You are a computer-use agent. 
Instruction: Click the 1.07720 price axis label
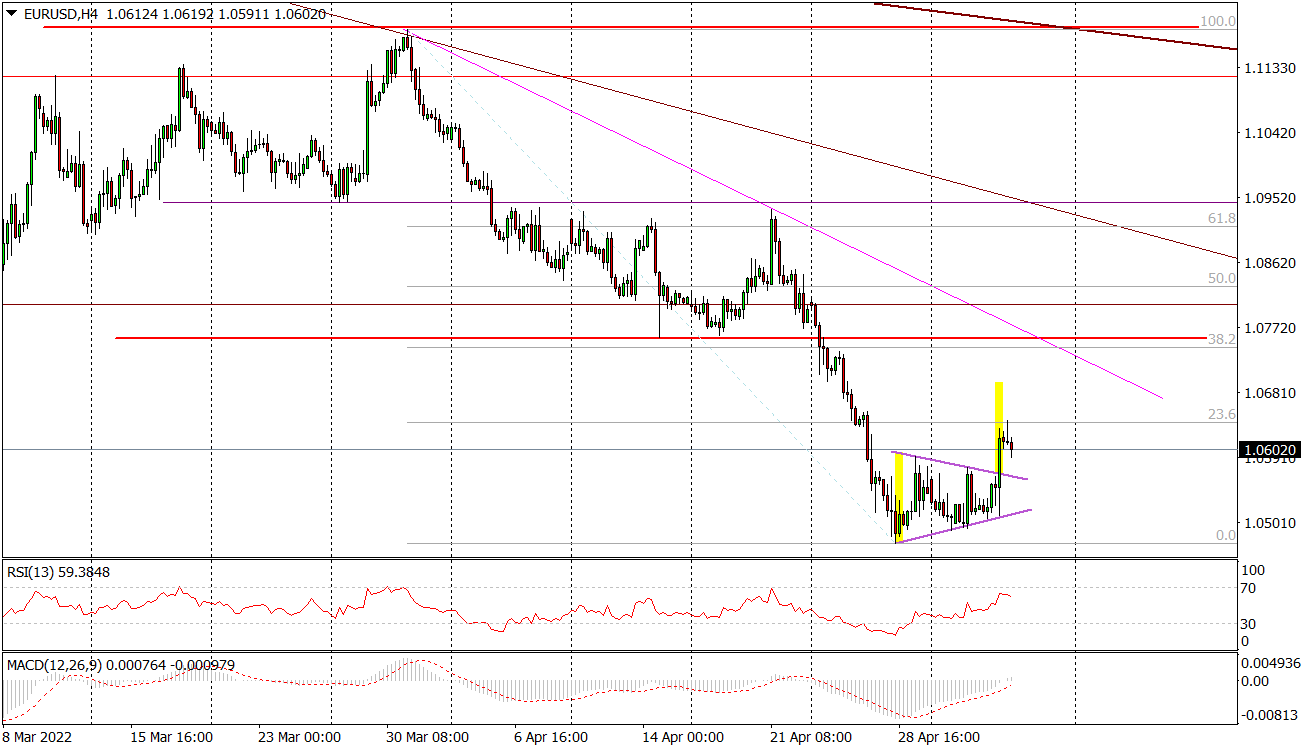(1268, 328)
